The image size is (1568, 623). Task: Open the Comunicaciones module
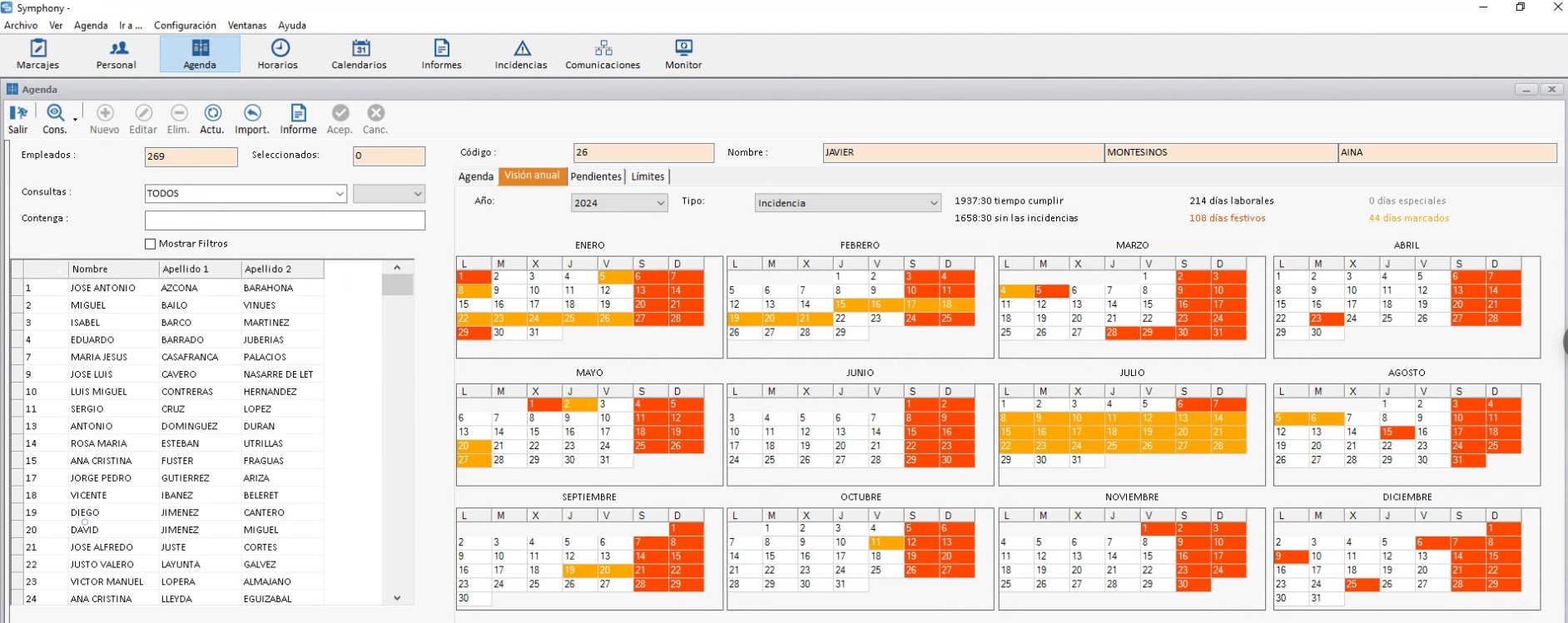pos(603,54)
